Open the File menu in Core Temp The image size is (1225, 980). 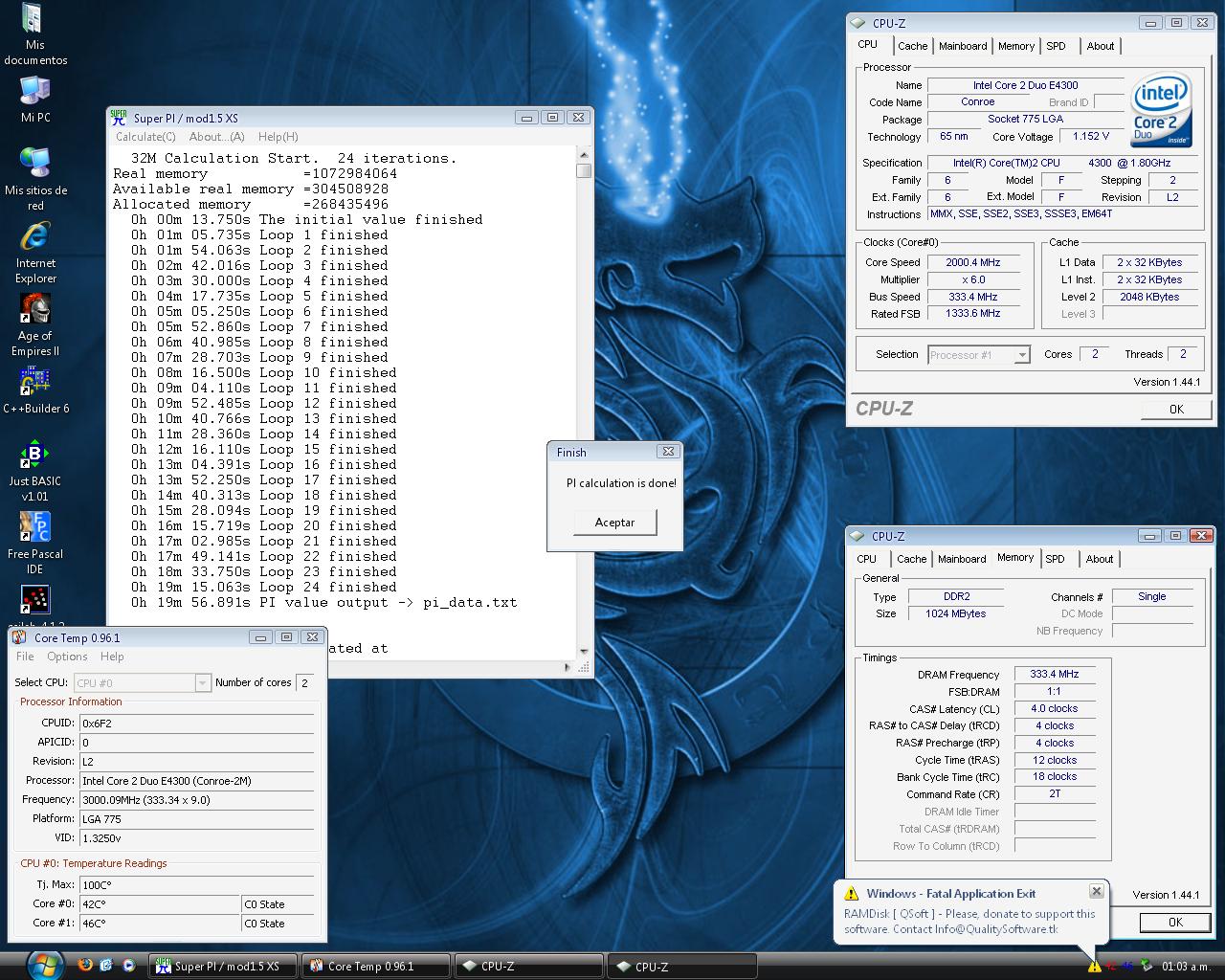pyautogui.click(x=25, y=657)
